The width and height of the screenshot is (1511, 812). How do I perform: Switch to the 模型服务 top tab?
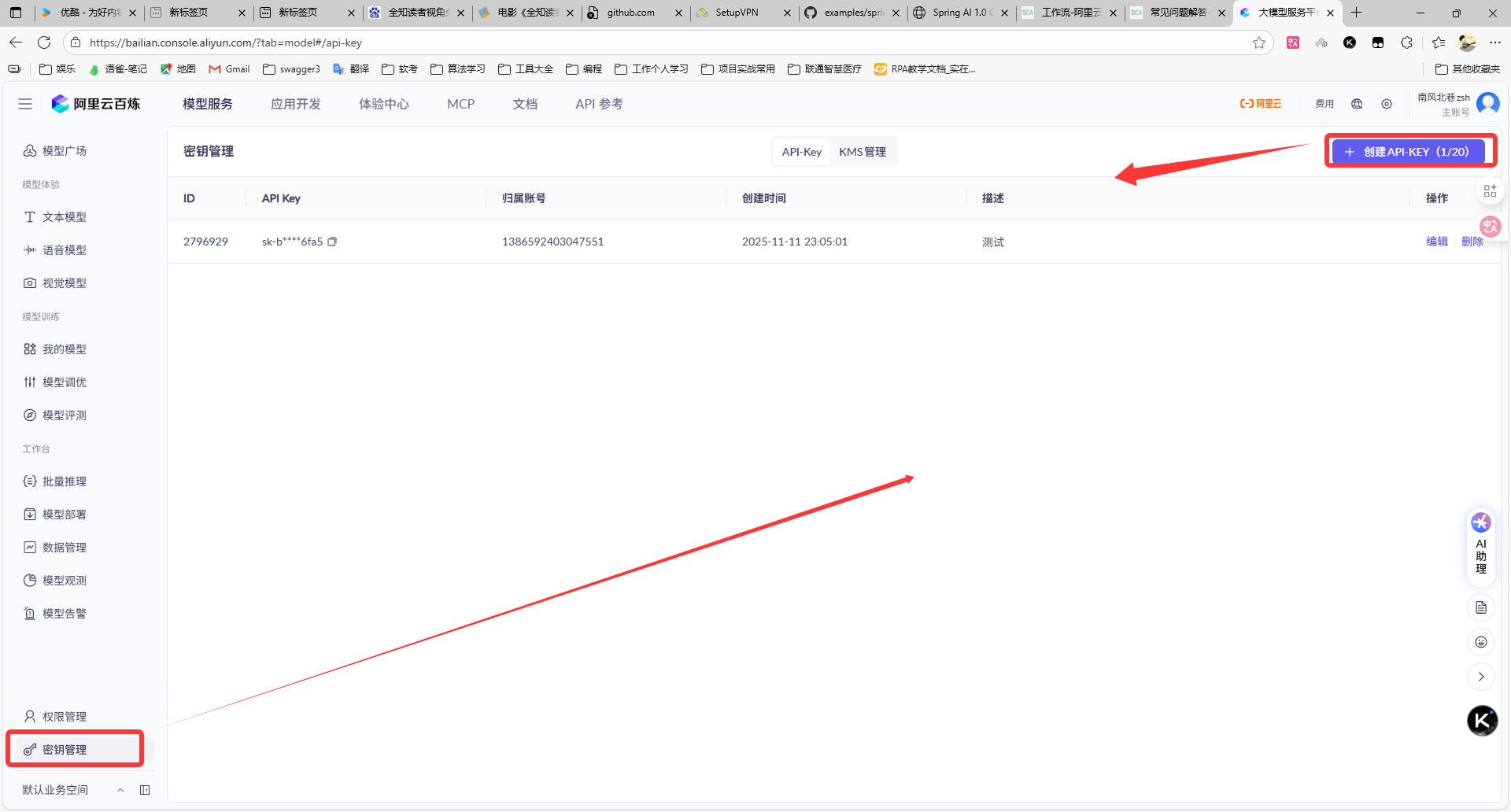click(x=208, y=104)
